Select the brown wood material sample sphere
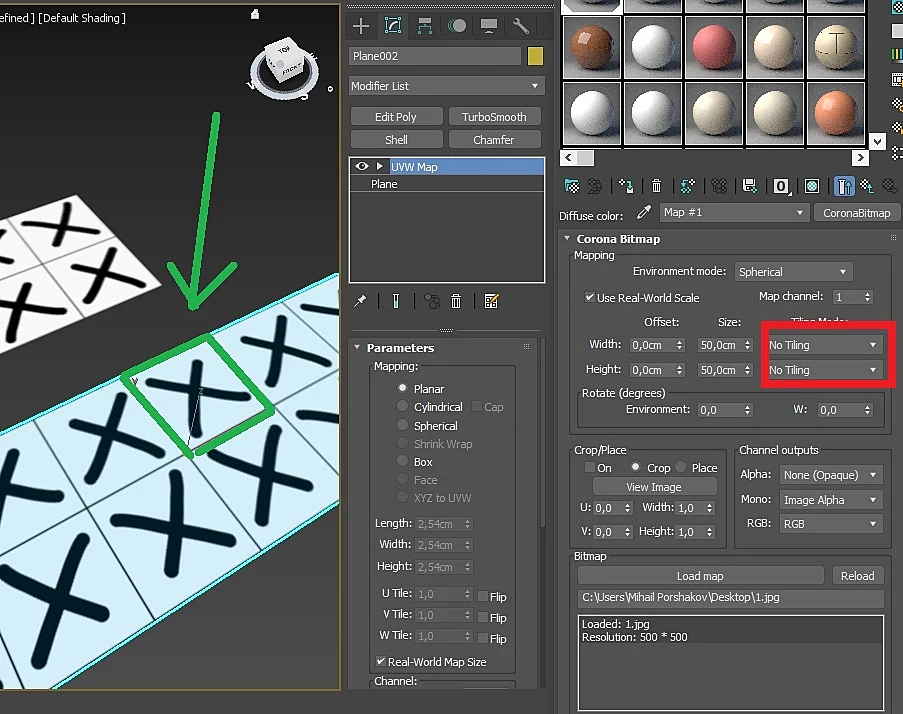Image resolution: width=903 pixels, height=714 pixels. (592, 47)
